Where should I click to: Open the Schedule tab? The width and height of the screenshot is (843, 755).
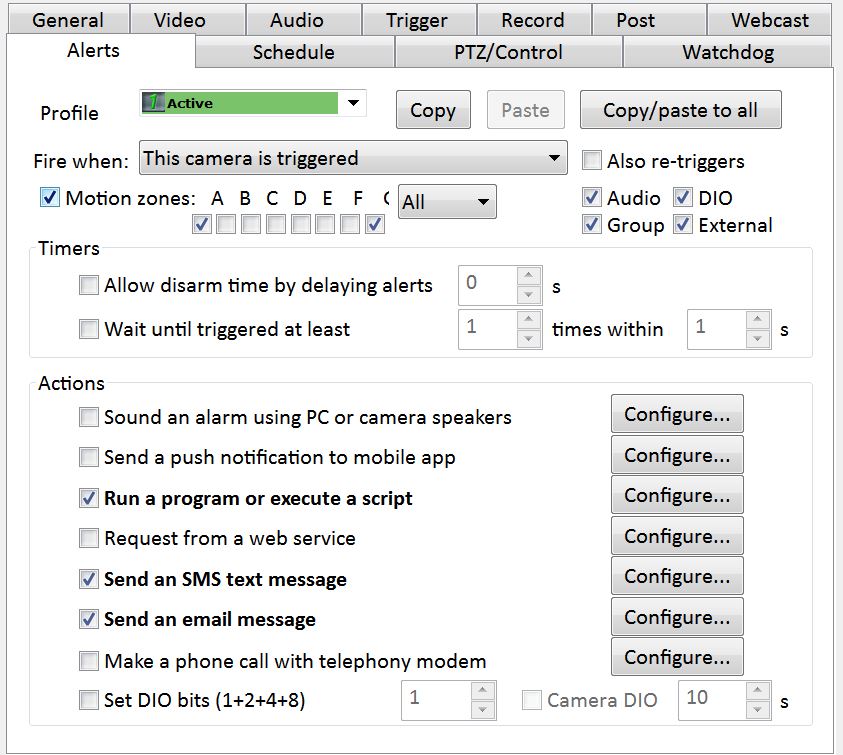(294, 52)
